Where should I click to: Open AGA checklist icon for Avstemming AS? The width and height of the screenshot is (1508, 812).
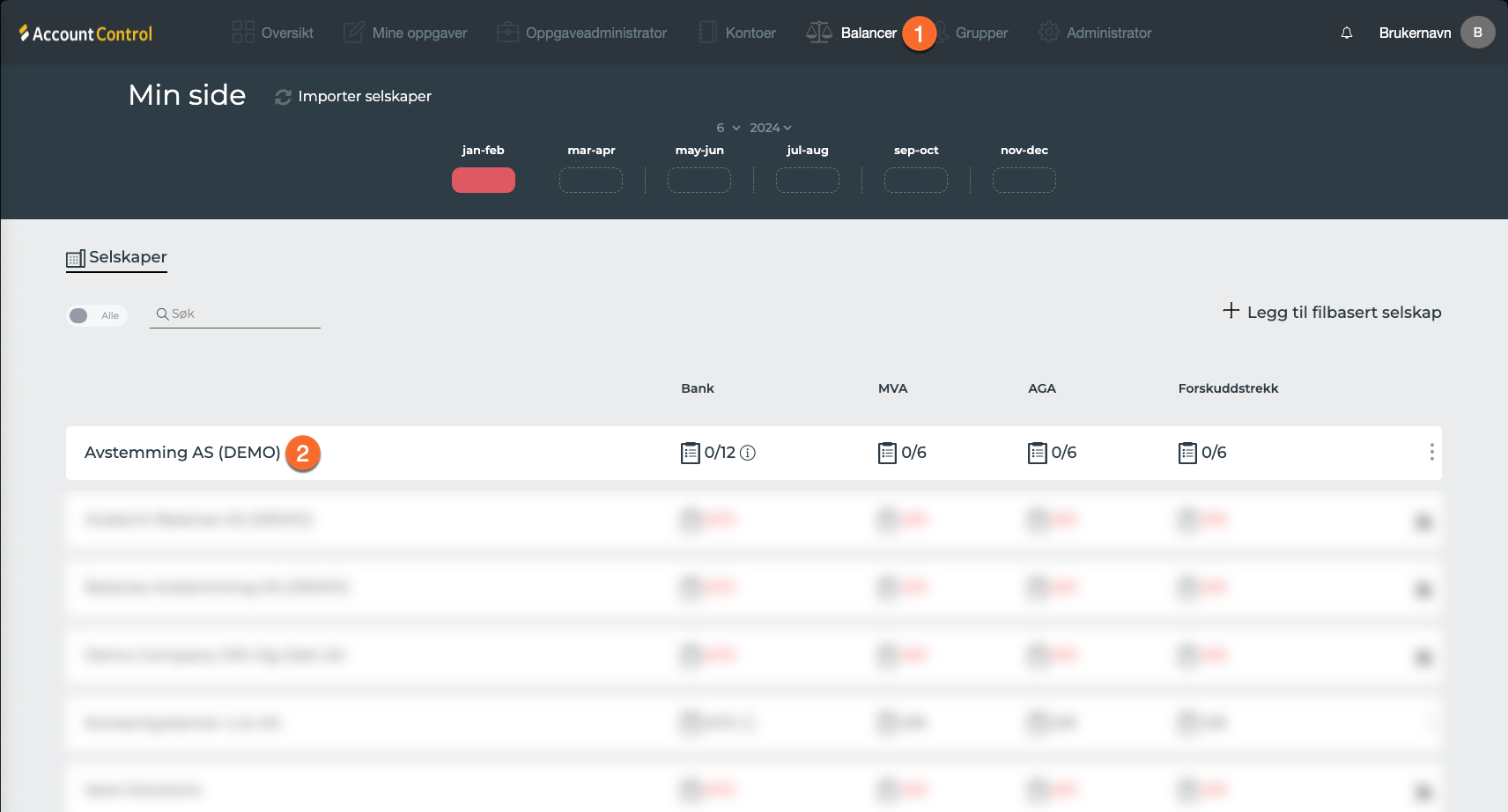[x=1037, y=453]
